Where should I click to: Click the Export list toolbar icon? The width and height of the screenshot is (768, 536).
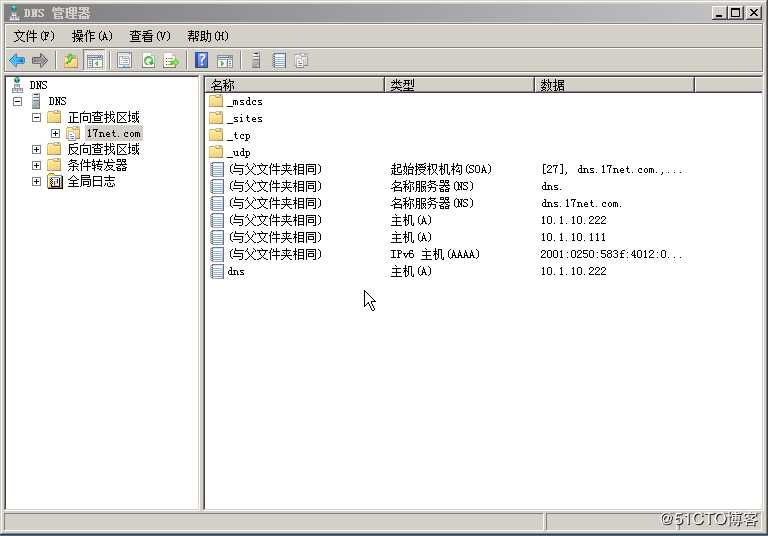171,61
